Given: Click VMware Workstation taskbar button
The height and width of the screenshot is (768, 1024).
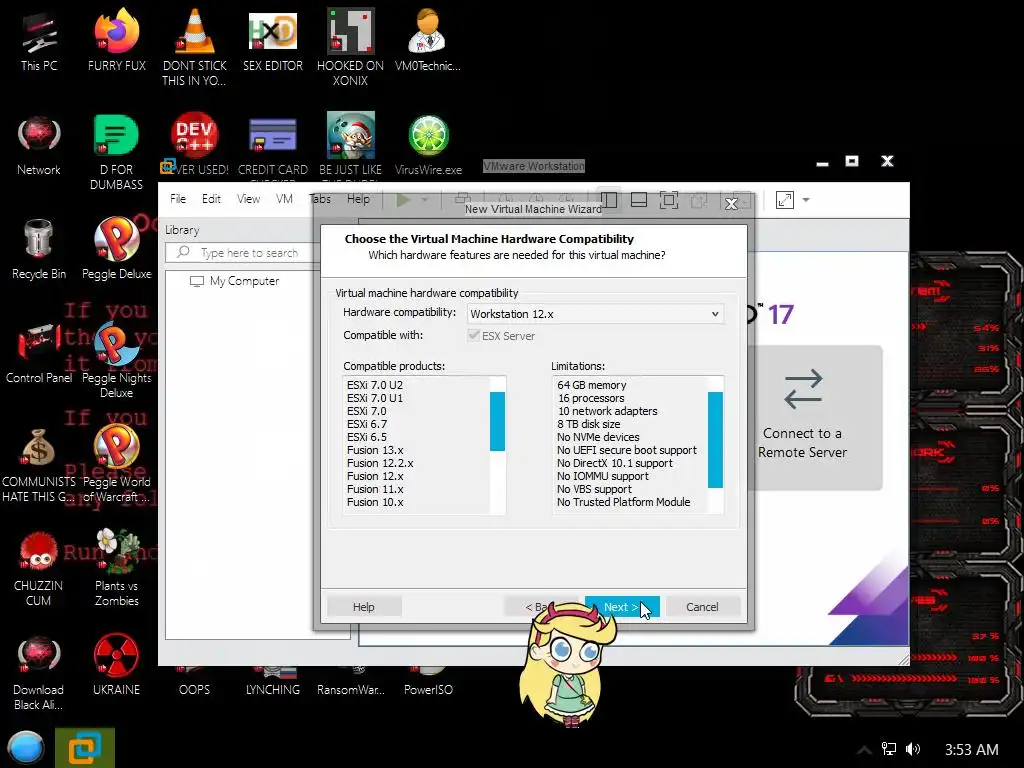Looking at the screenshot, I should (x=85, y=748).
